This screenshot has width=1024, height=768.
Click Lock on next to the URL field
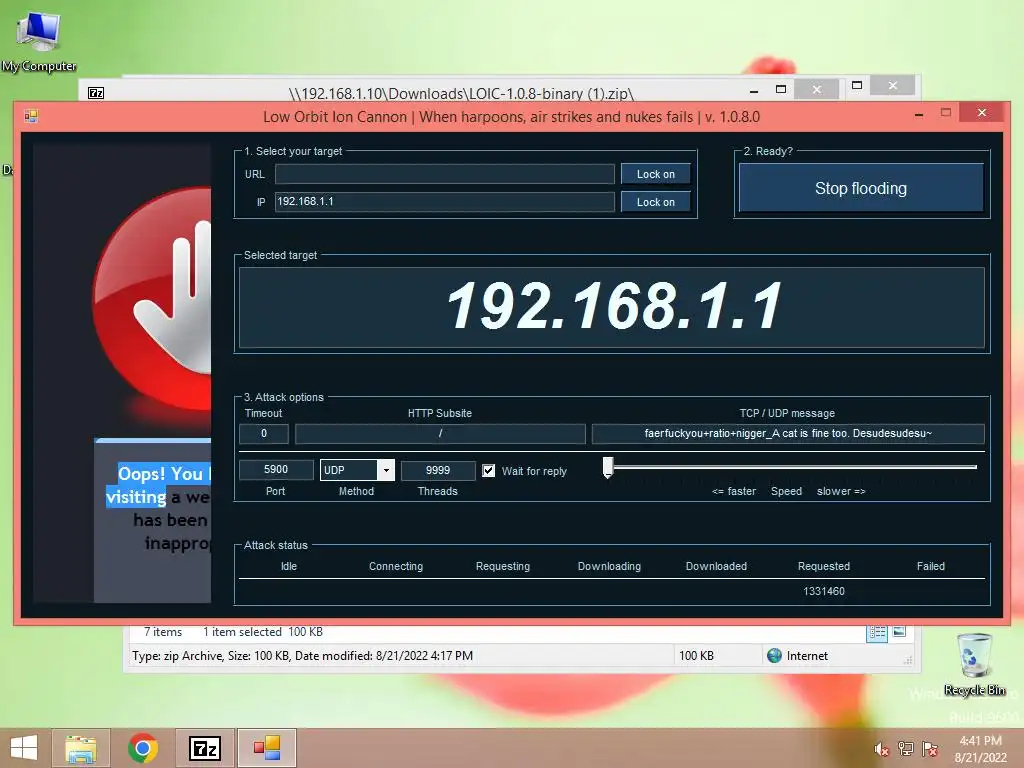(x=656, y=174)
